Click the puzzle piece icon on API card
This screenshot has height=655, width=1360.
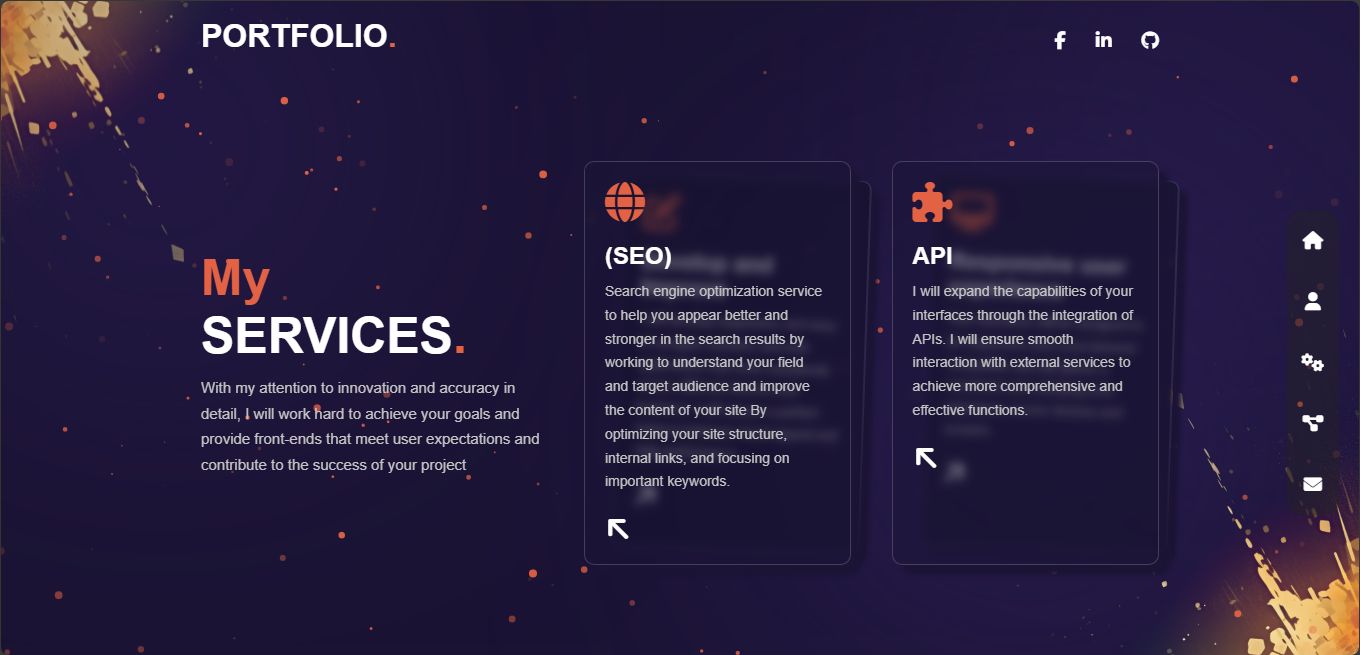point(932,202)
